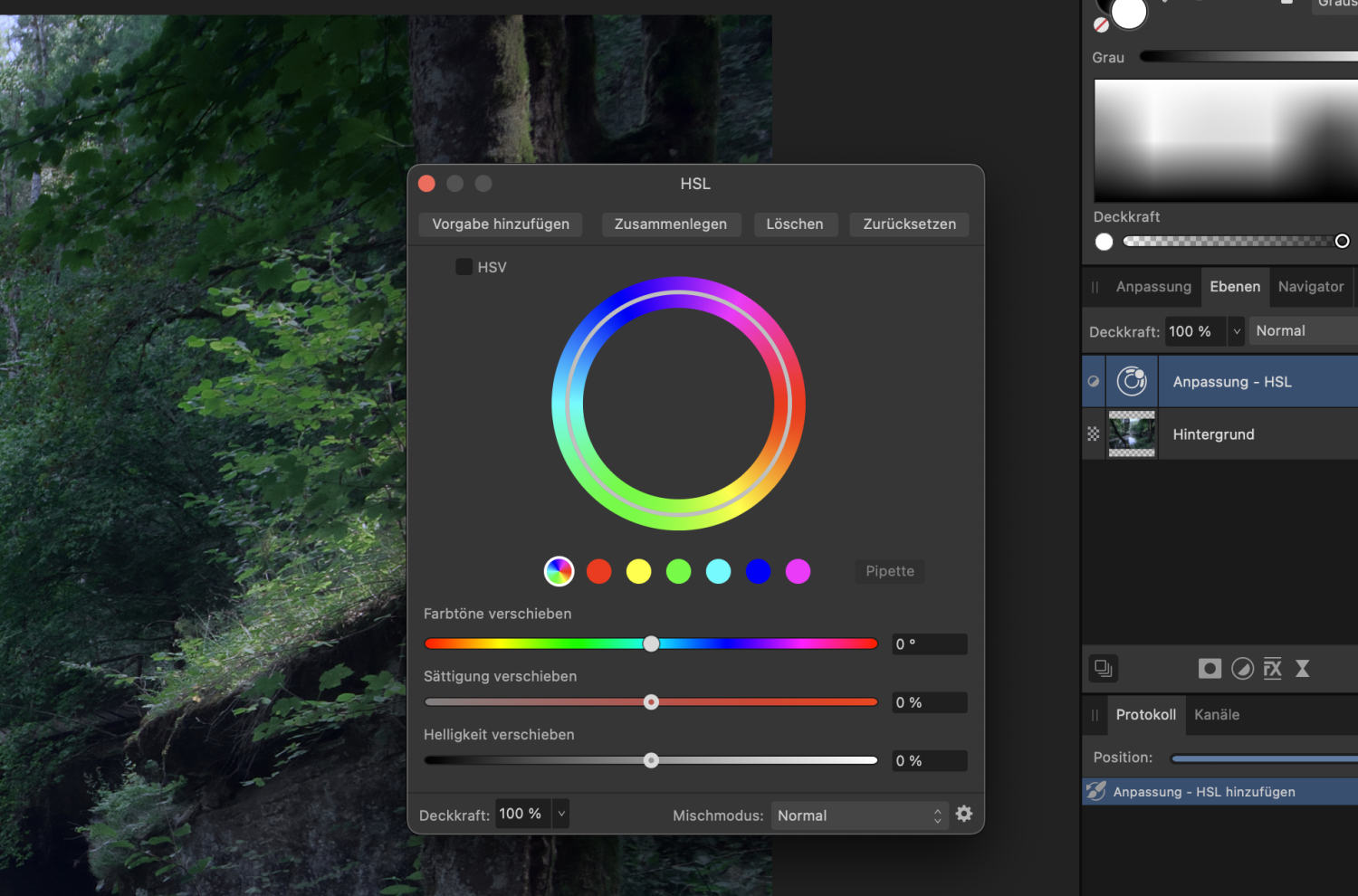This screenshot has height=896, width=1358.
Task: Click the Hintergrund layer thumbnail
Action: click(1132, 434)
